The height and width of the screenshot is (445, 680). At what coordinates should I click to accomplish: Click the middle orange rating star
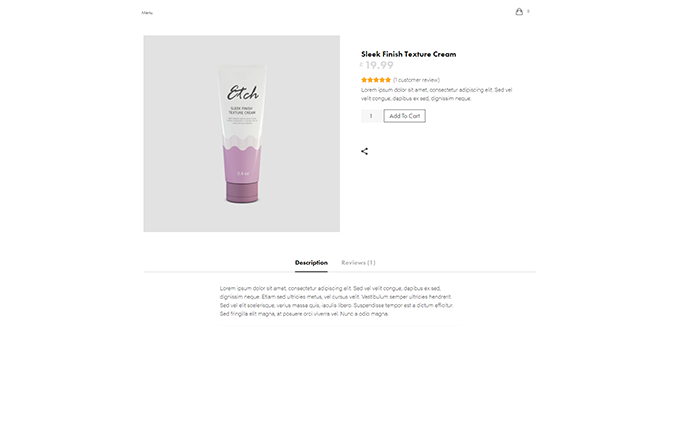pyautogui.click(x=376, y=80)
